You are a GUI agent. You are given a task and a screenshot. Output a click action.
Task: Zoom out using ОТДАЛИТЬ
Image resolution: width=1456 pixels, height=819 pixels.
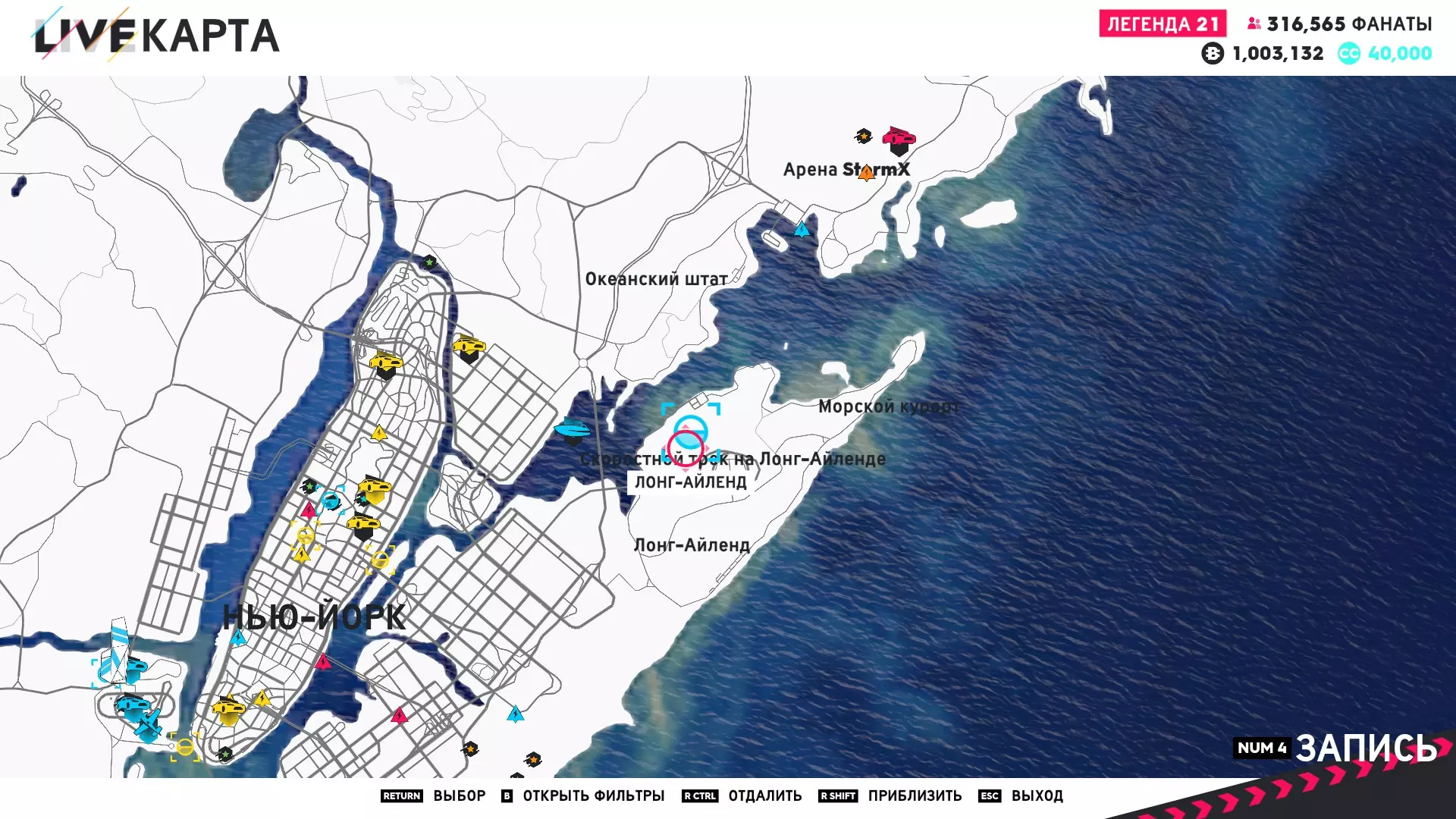(x=764, y=795)
